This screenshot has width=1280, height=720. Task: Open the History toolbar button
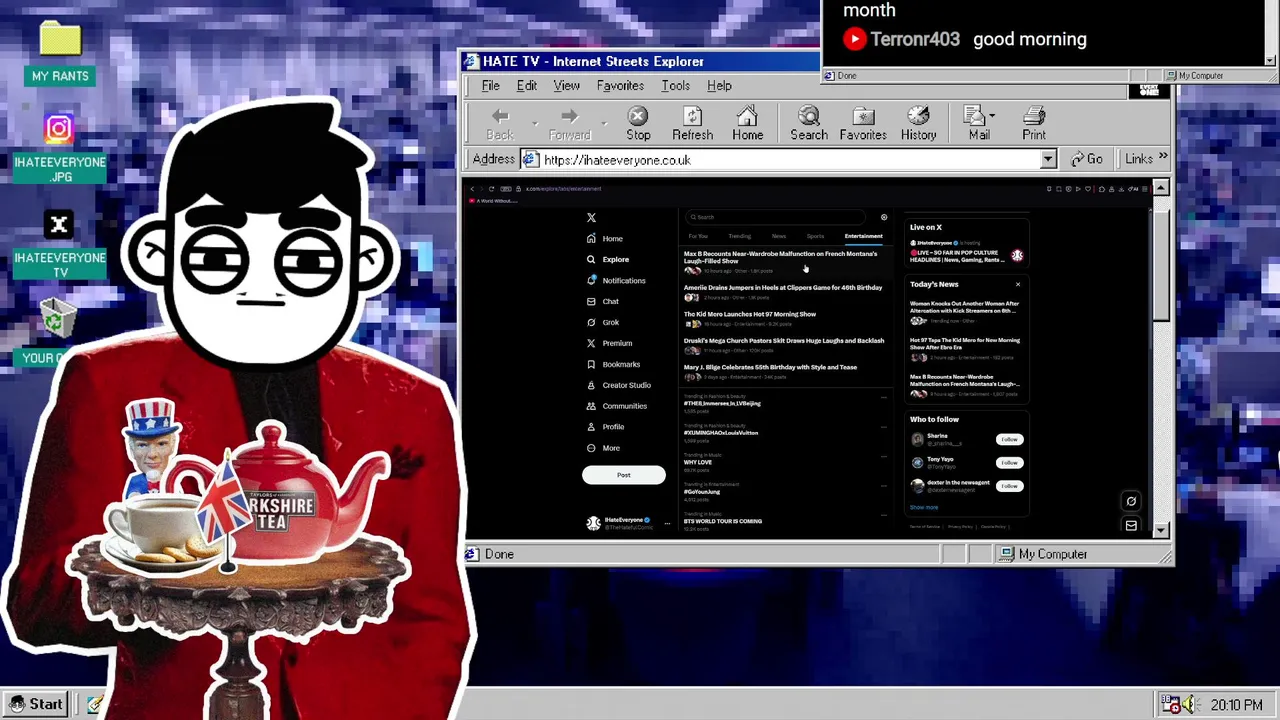click(918, 124)
